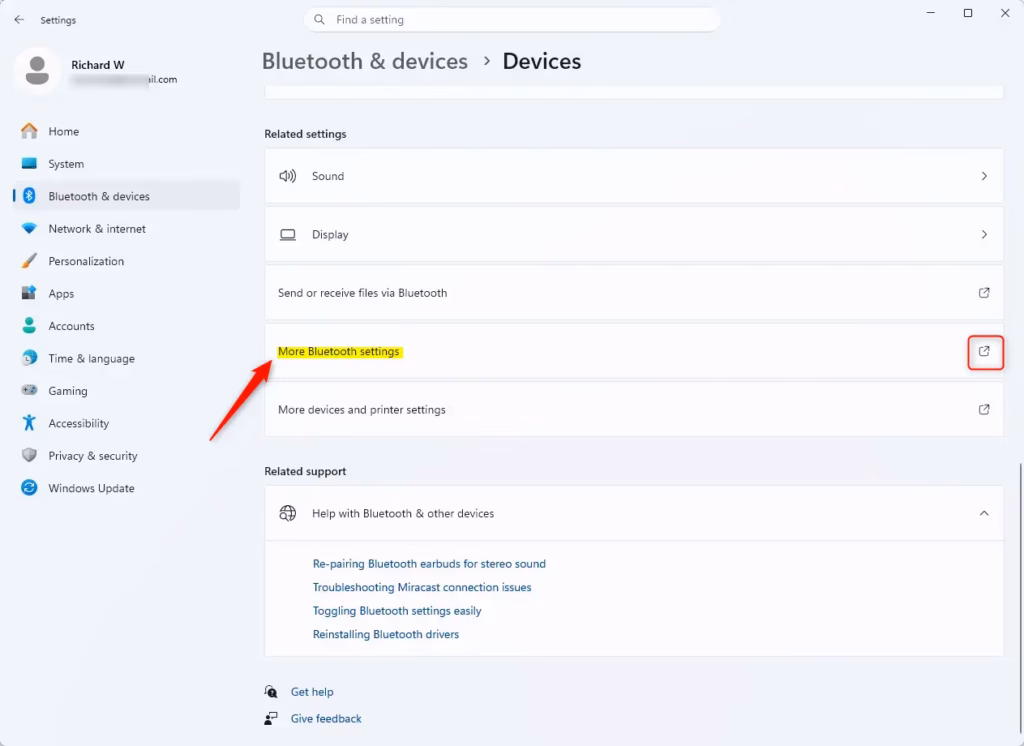Maximize the Settings window
The image size is (1024, 746).
pos(968,13)
